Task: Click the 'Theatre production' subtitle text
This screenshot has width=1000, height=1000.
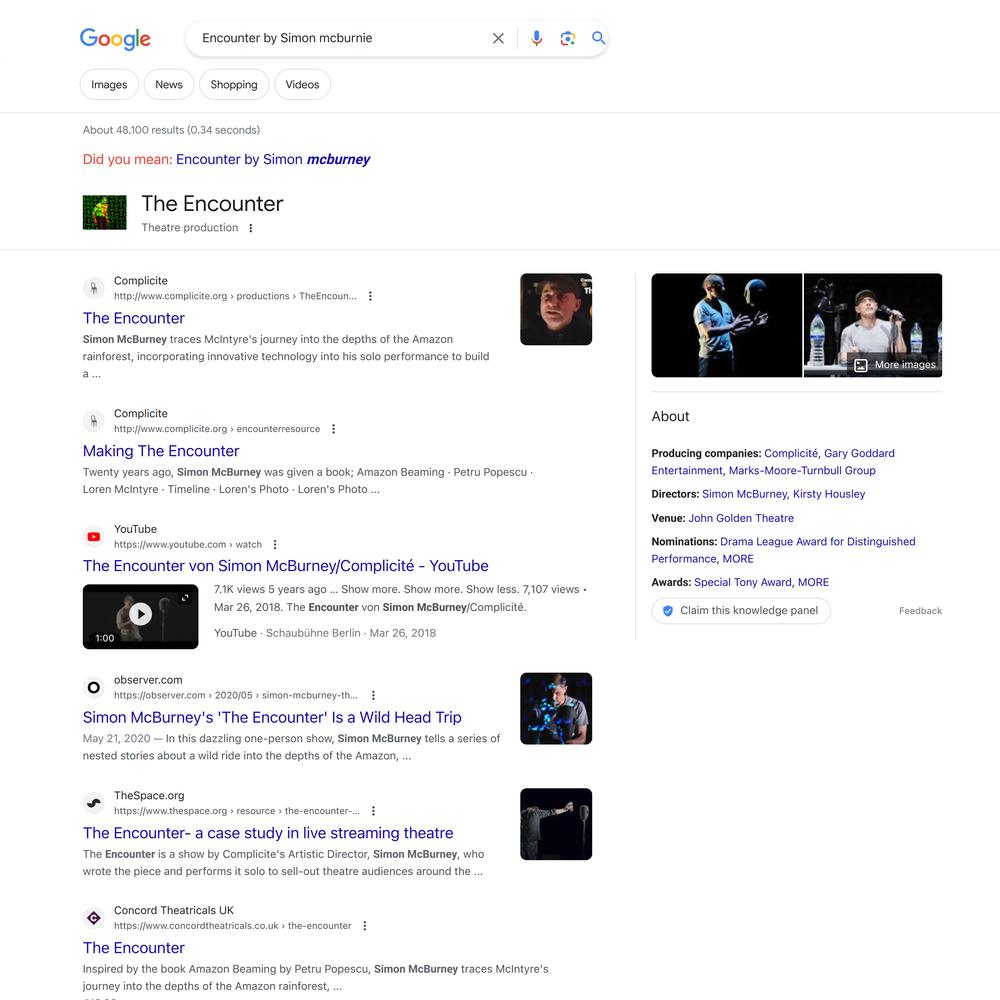Action: coord(189,228)
